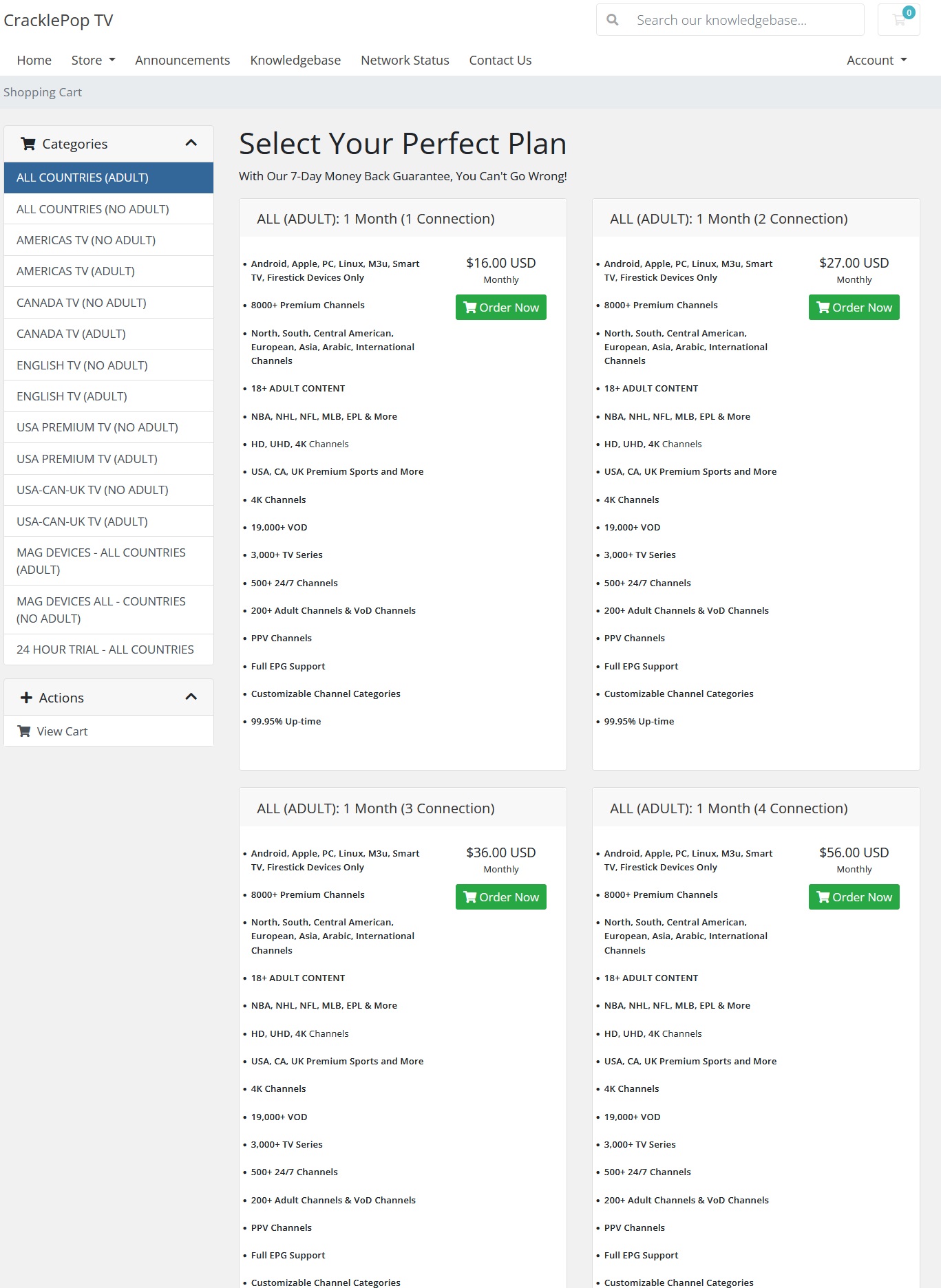The image size is (941, 1288).
Task: Select MAG DEVICES ALL - COUNTRIES (NO ADULT)
Action: (109, 610)
